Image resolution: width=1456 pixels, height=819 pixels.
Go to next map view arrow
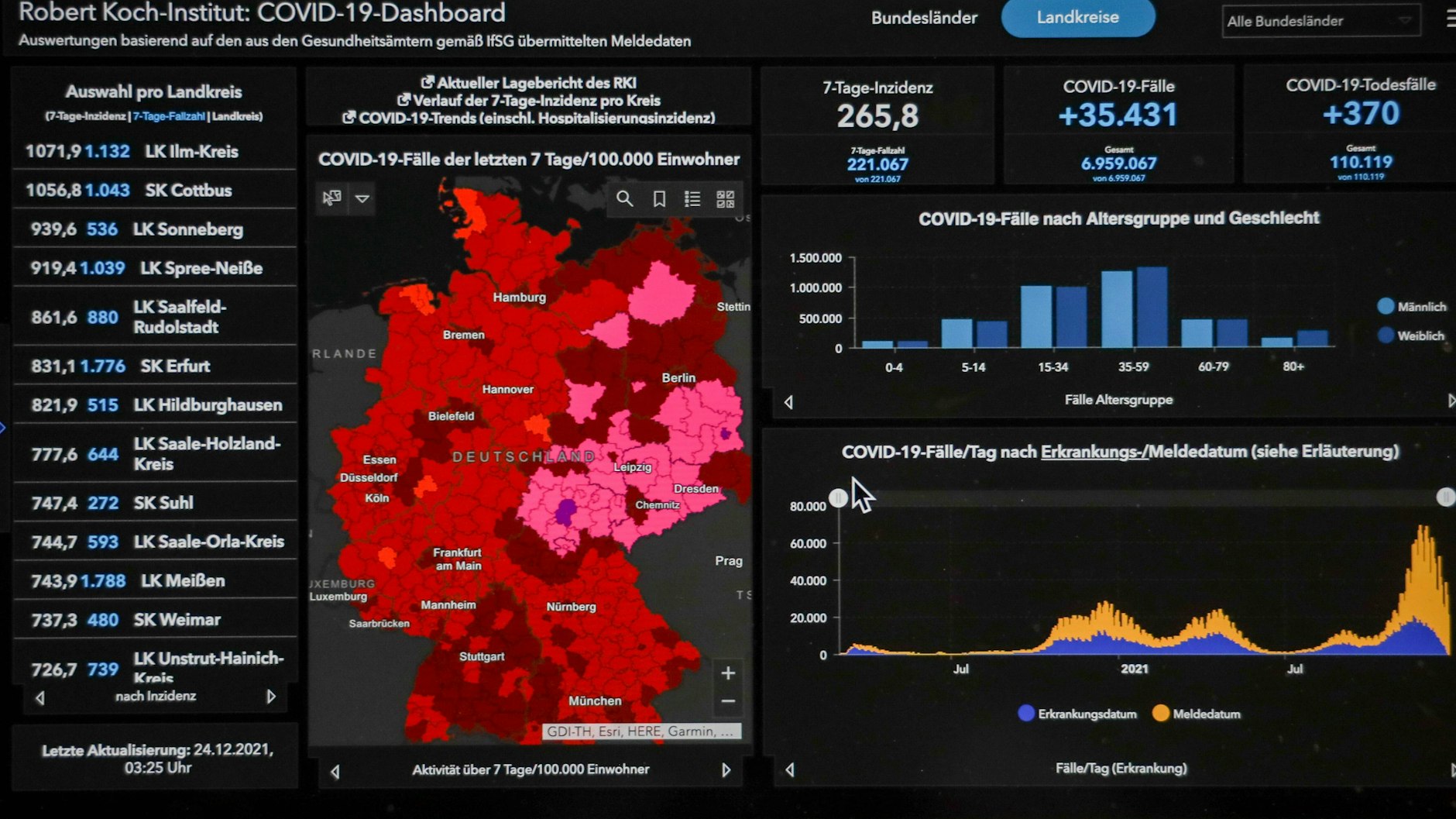726,770
